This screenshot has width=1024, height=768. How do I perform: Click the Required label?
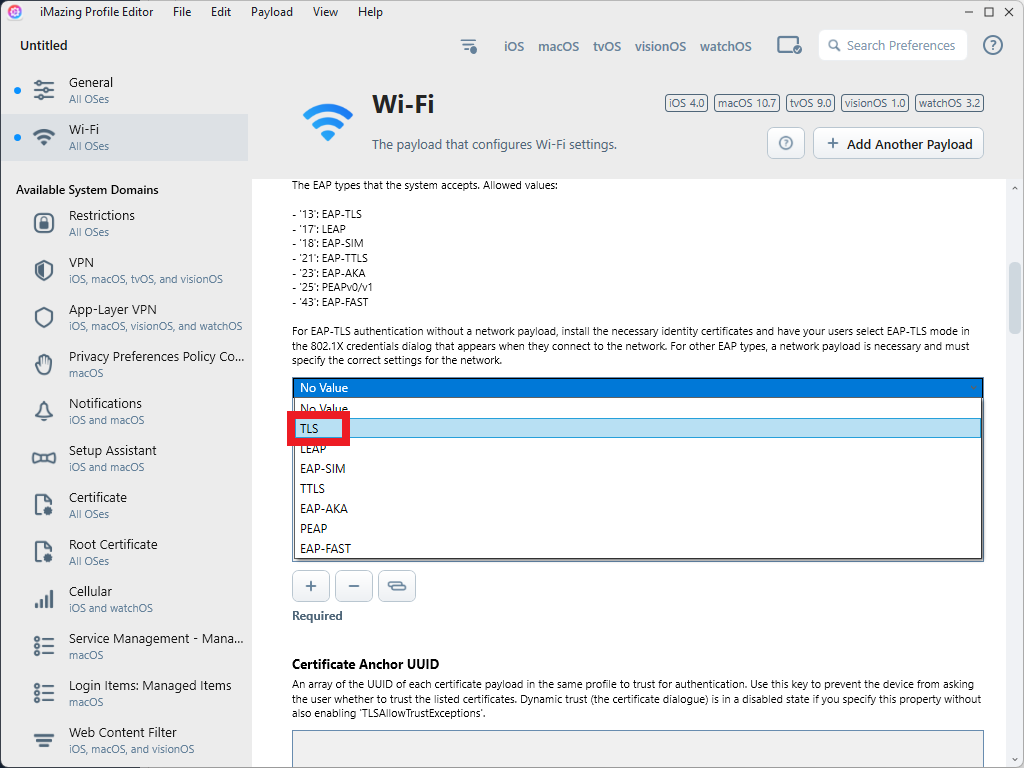click(x=317, y=616)
